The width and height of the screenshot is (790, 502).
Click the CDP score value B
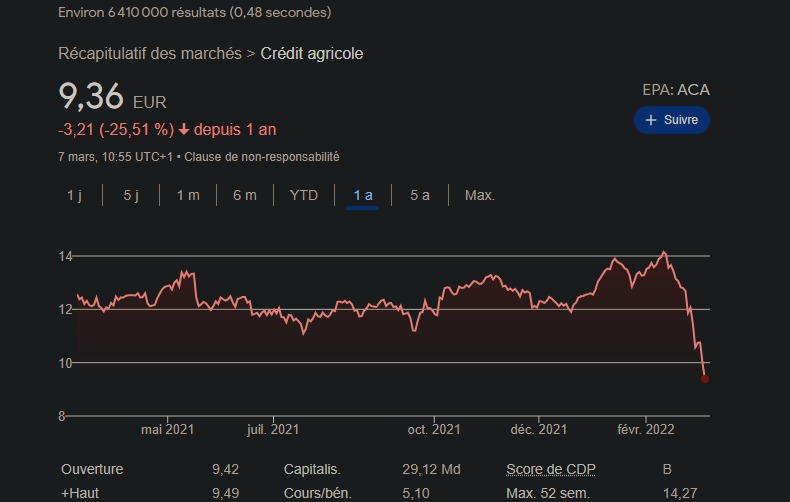click(667, 469)
